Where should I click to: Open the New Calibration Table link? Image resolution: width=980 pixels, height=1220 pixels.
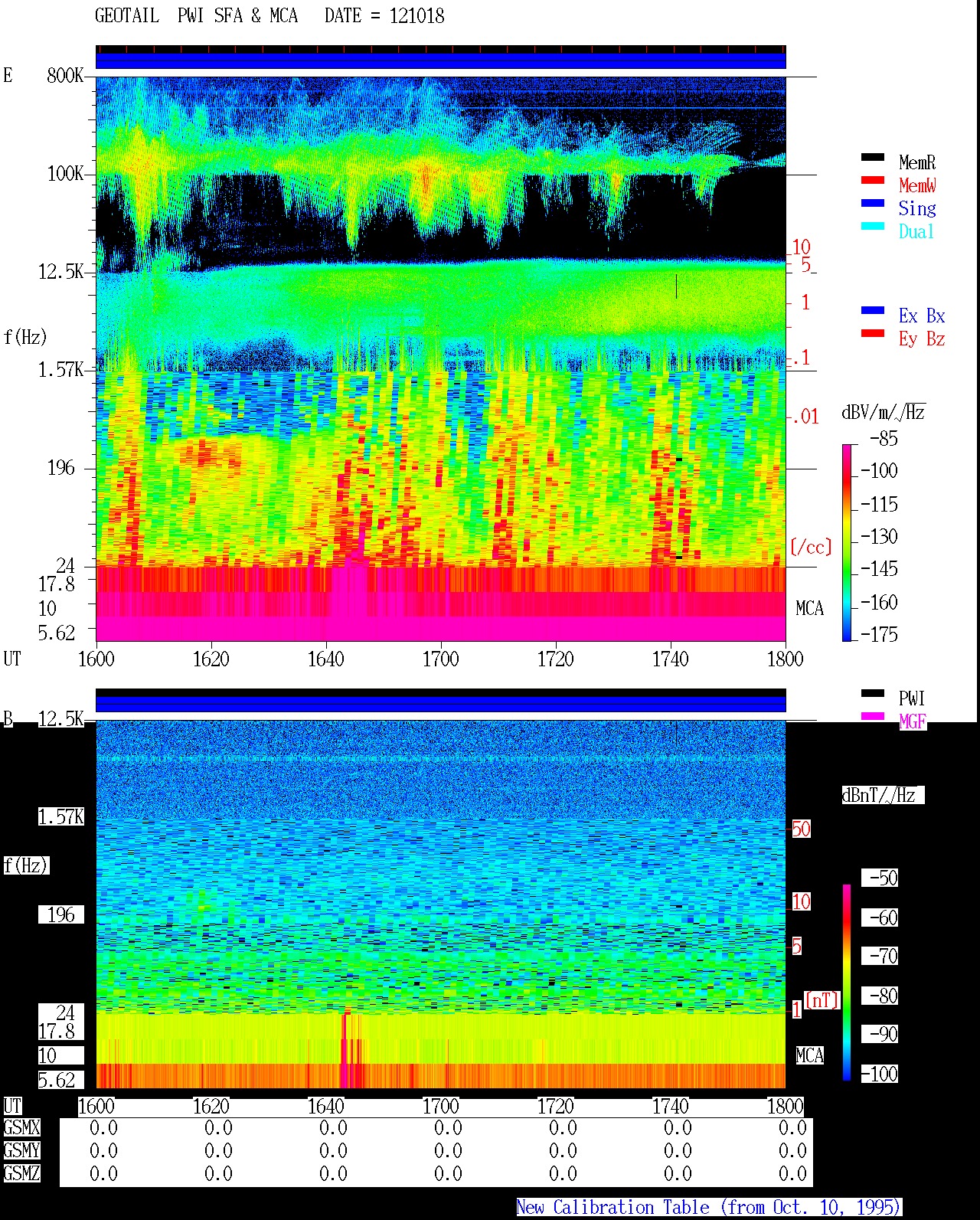pyautogui.click(x=708, y=1208)
